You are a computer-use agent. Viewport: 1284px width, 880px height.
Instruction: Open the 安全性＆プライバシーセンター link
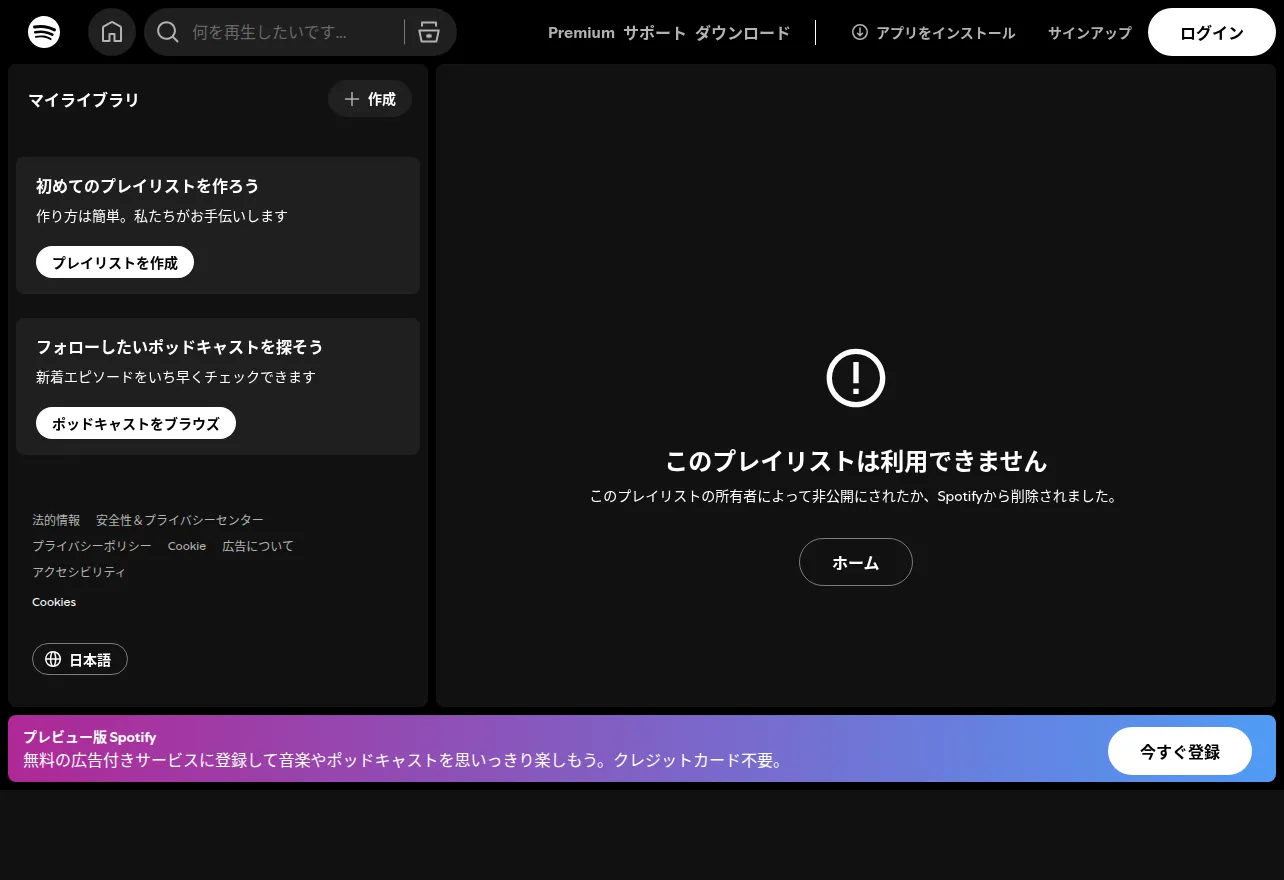click(x=180, y=520)
